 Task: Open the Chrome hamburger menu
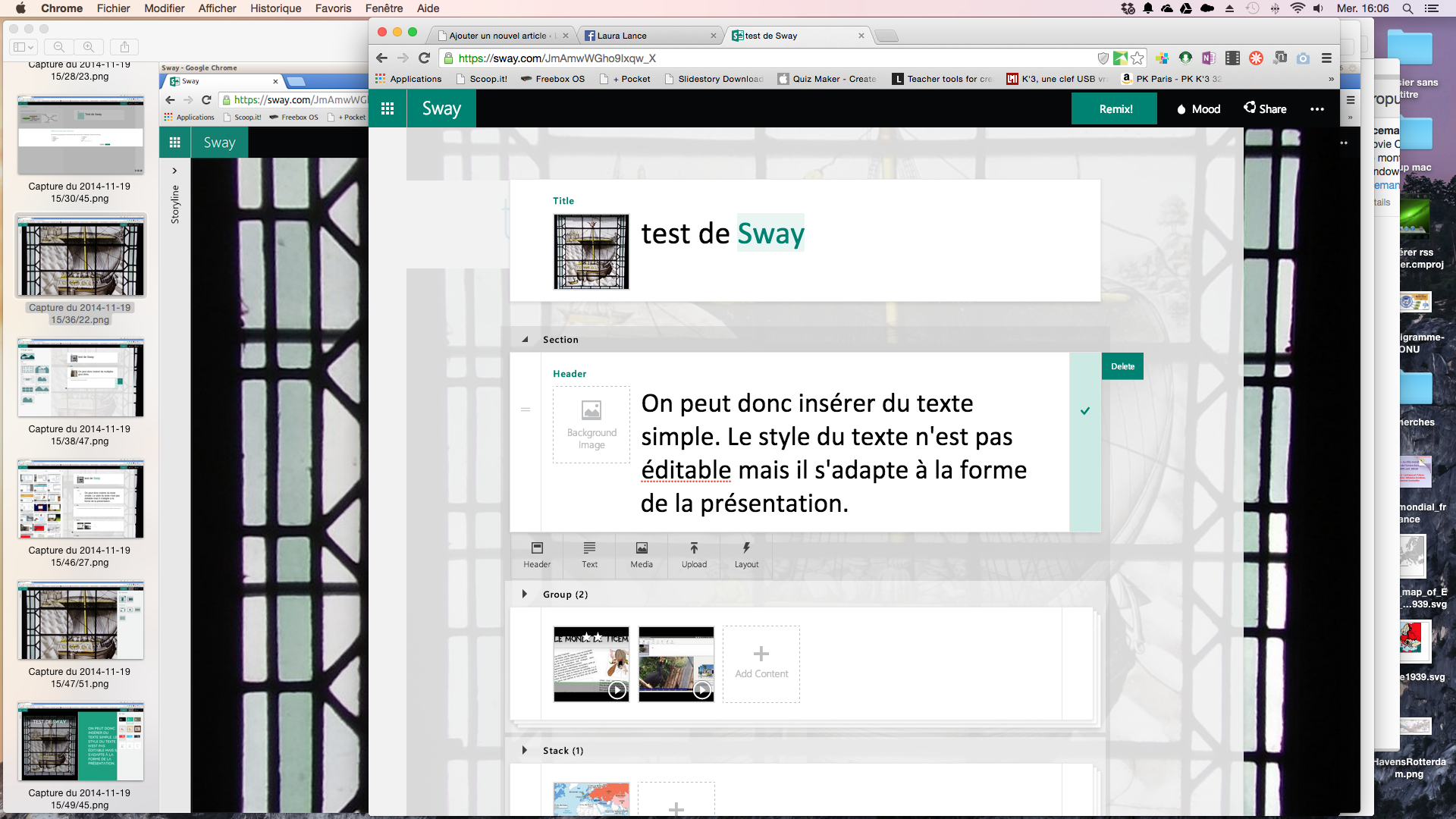coord(1326,58)
